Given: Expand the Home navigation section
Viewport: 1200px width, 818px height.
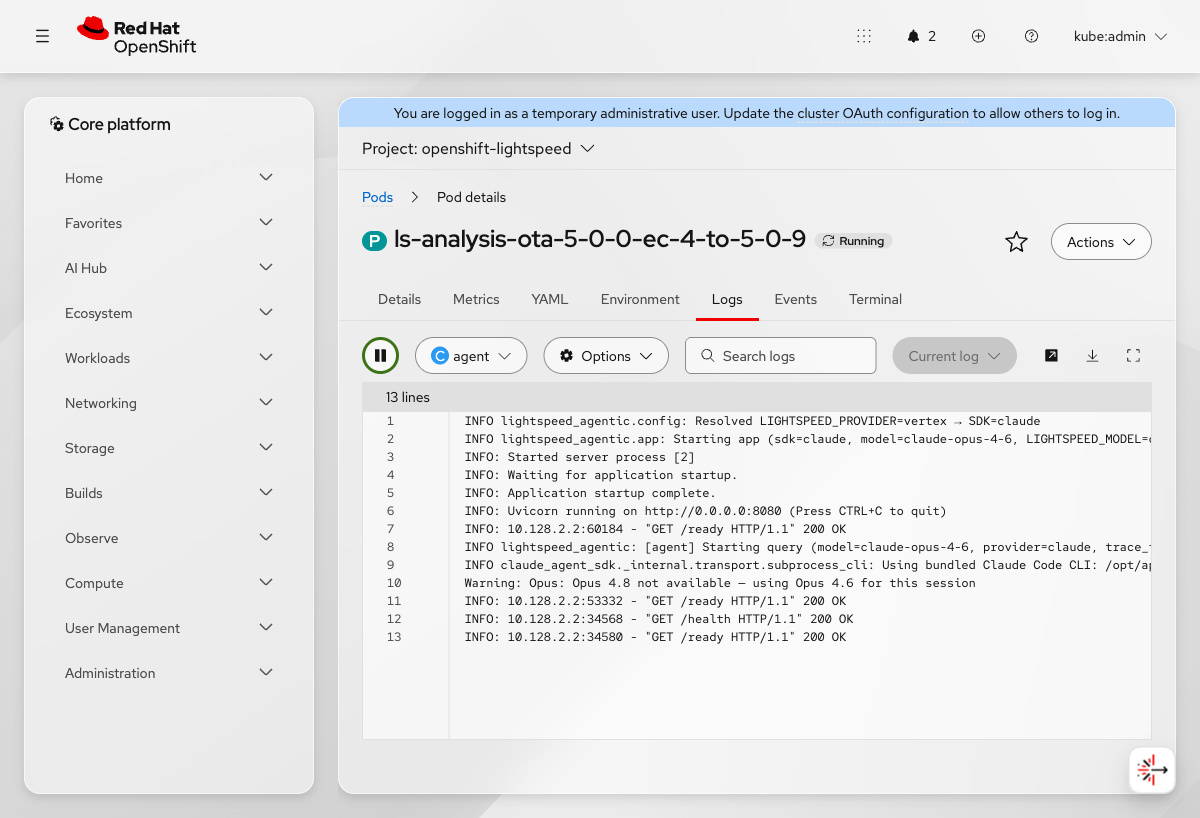Looking at the screenshot, I should (169, 178).
